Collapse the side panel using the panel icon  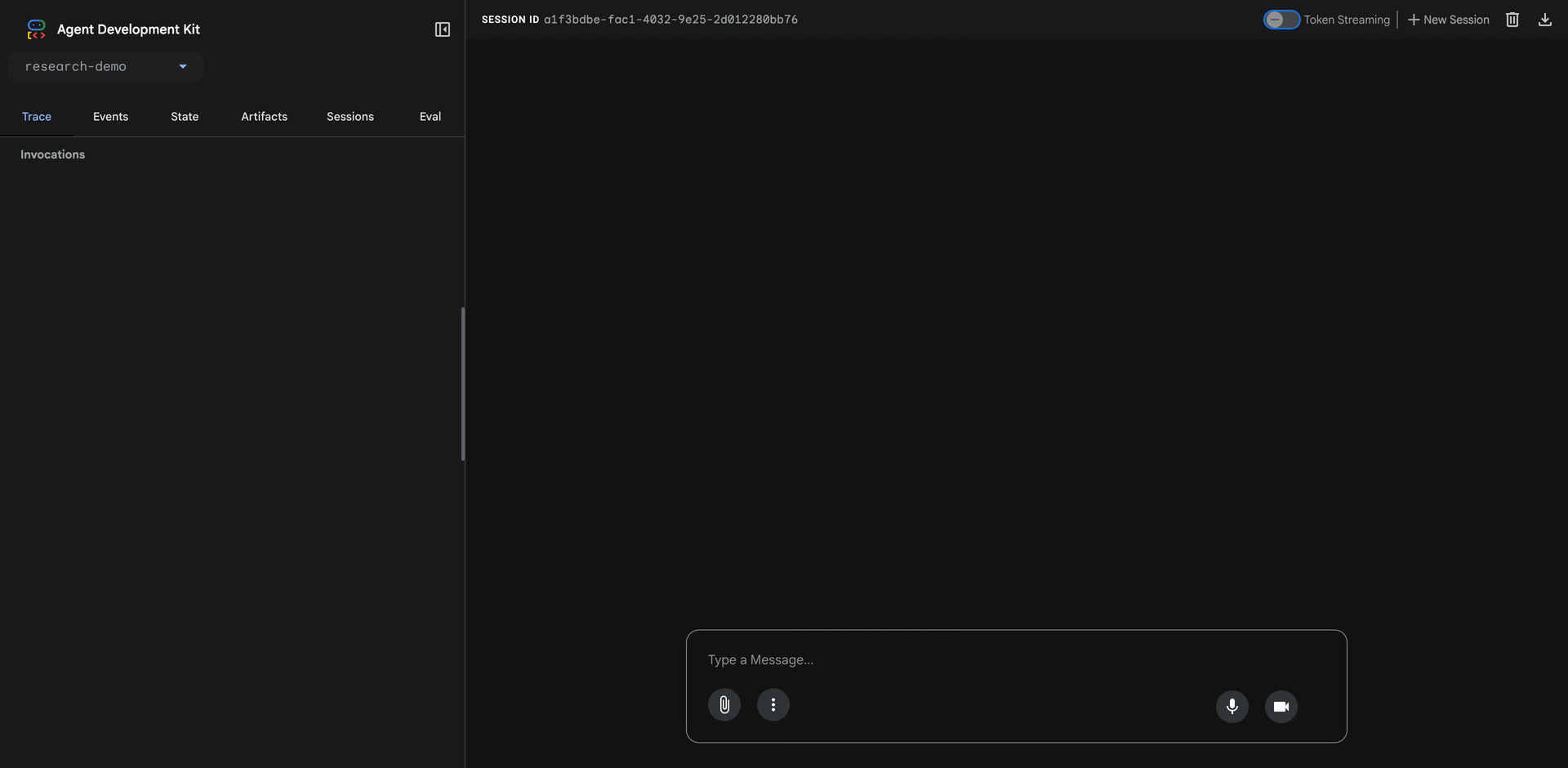pos(442,29)
